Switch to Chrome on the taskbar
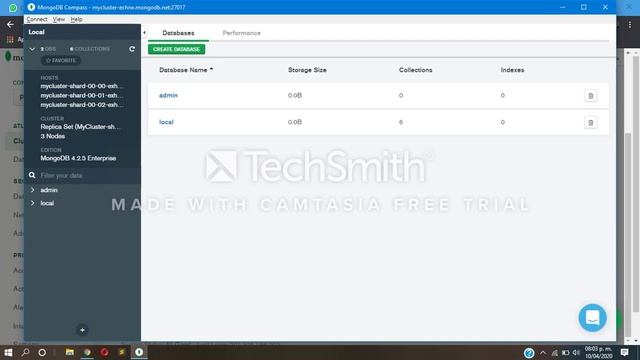Screen dimensions: 640x360 pos(87,352)
